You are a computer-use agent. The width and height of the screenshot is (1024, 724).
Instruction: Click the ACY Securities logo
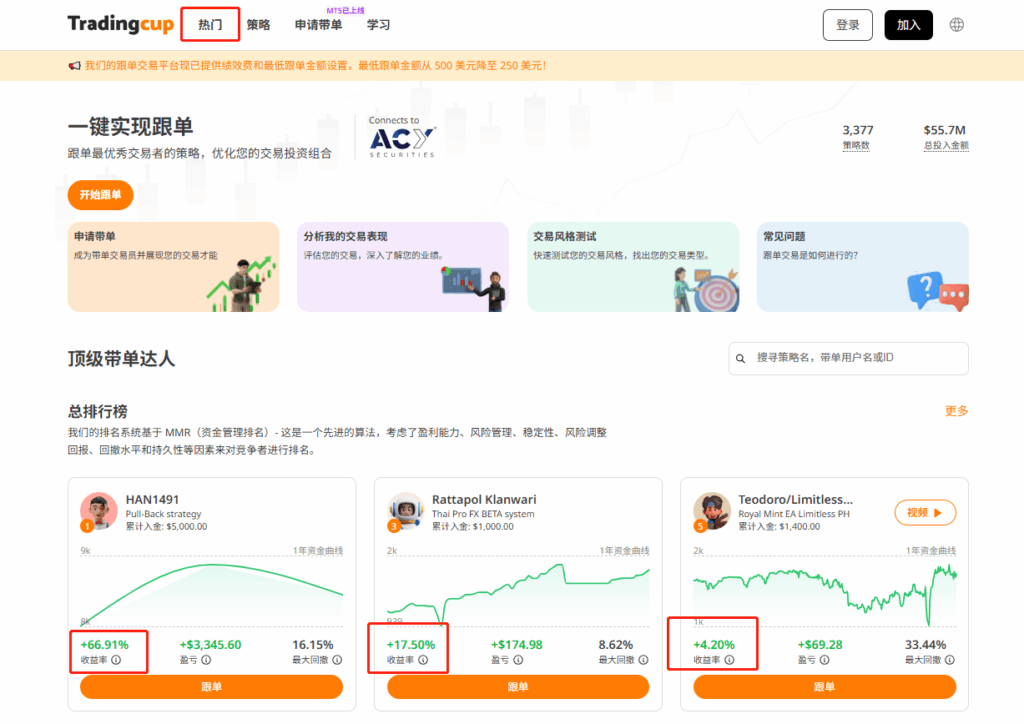pos(402,137)
